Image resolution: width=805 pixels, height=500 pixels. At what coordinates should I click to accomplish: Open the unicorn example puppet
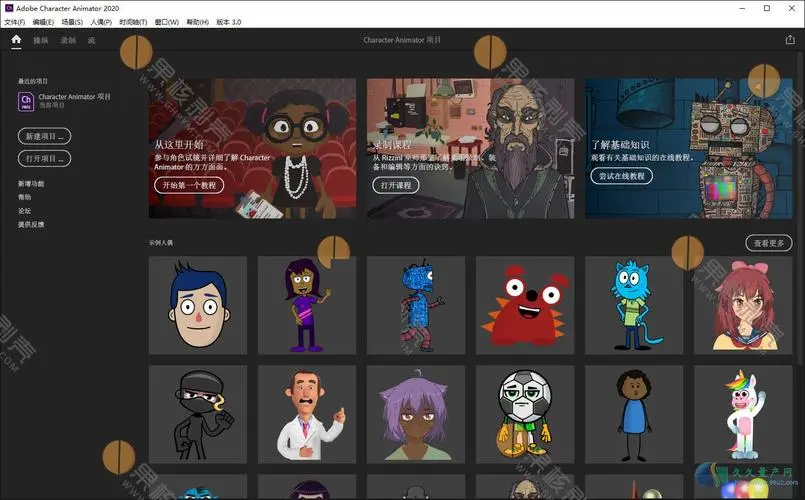(x=742, y=412)
